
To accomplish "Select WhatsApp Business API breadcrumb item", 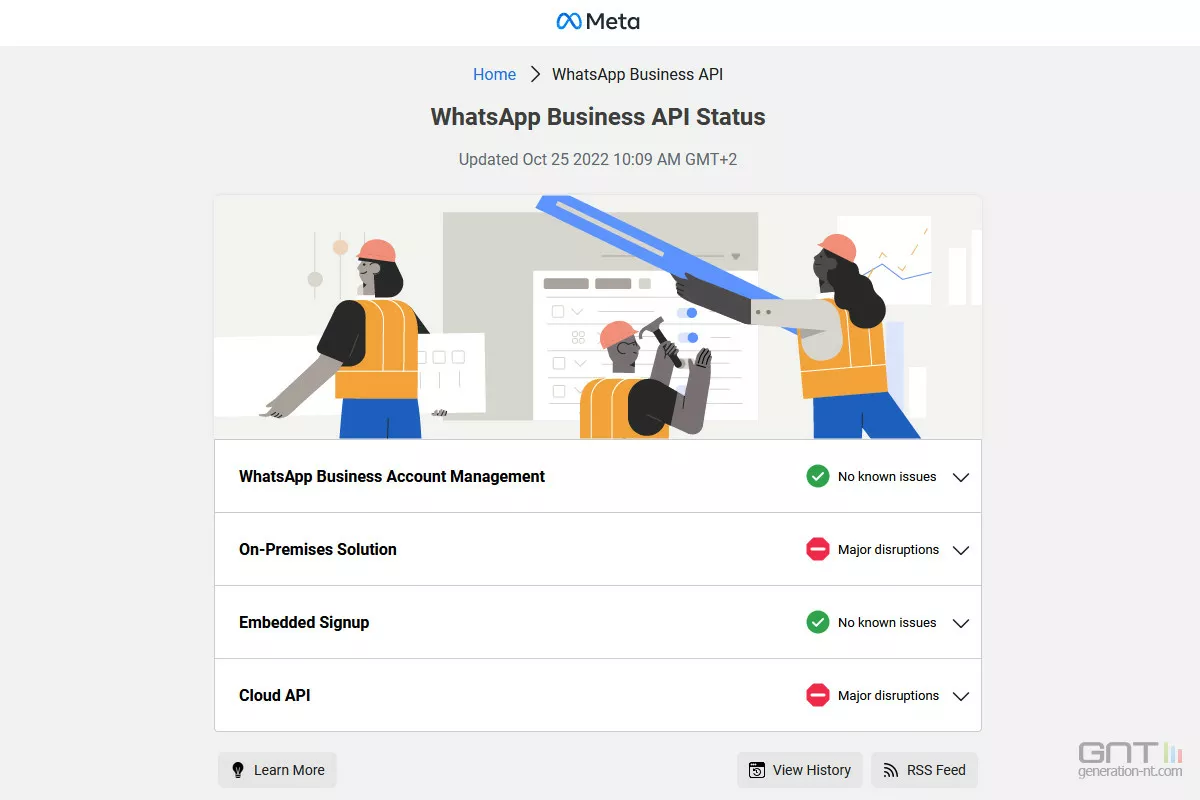I will [x=637, y=74].
